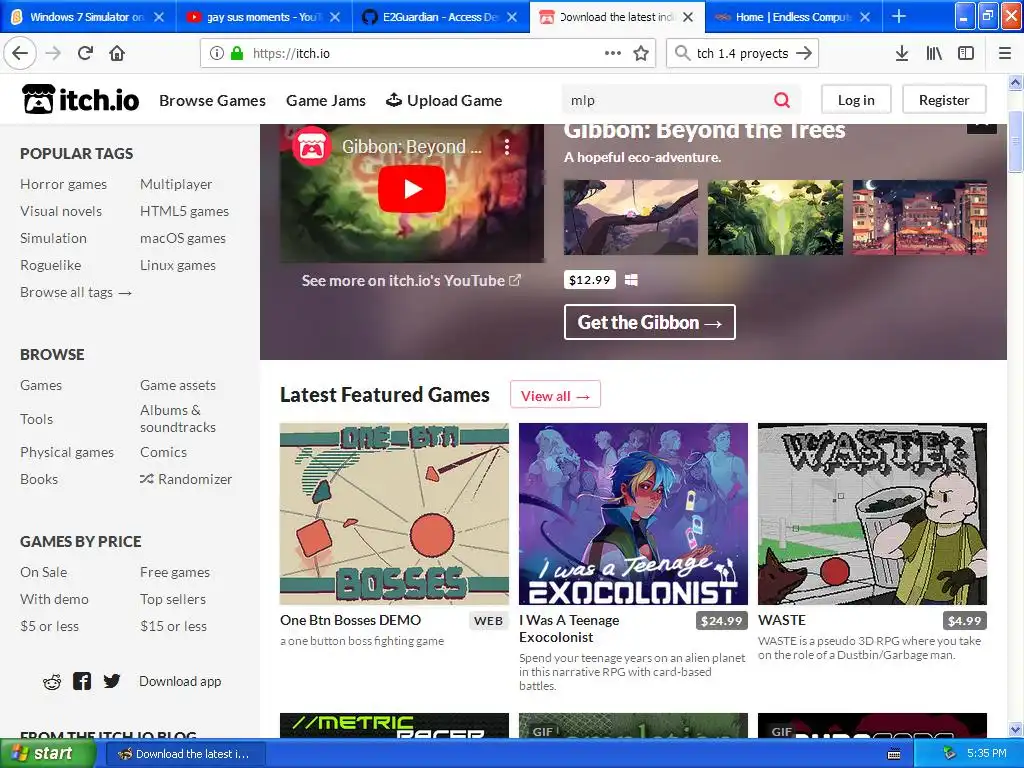Open itch.io Twitter icon link

112,681
